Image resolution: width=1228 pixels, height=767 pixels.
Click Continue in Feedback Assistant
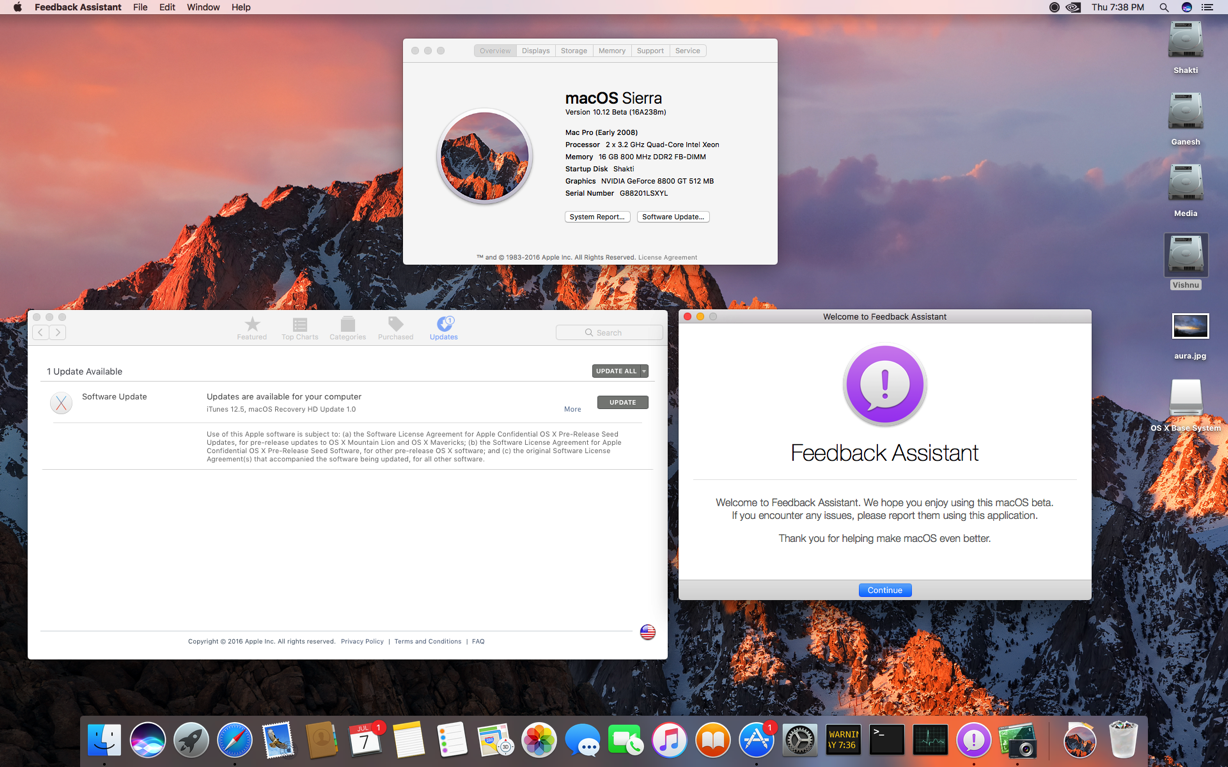885,590
